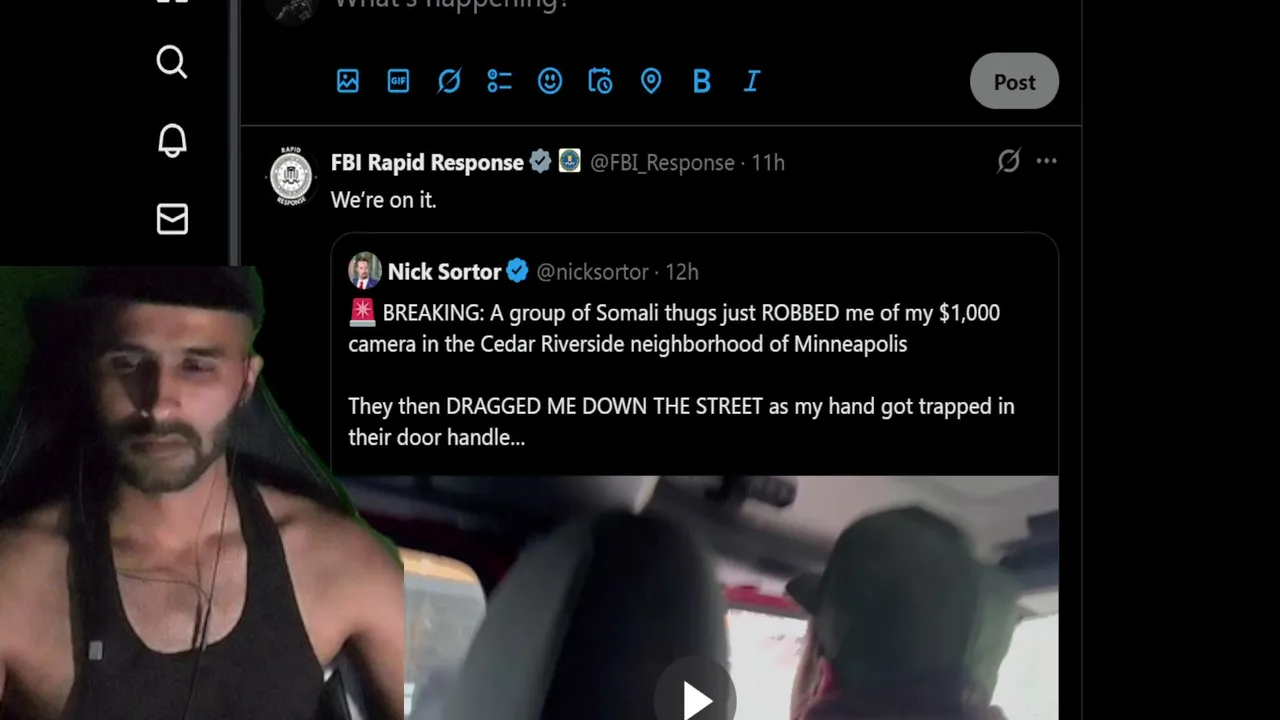Click Grok explain icon on FBI post
This screenshot has width=1280, height=720.
coord(1008,161)
